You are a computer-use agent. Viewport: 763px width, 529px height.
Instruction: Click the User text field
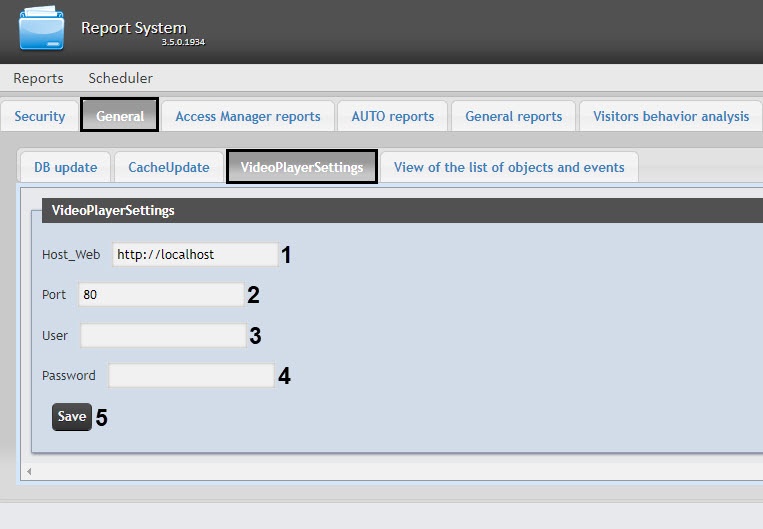tap(163, 336)
